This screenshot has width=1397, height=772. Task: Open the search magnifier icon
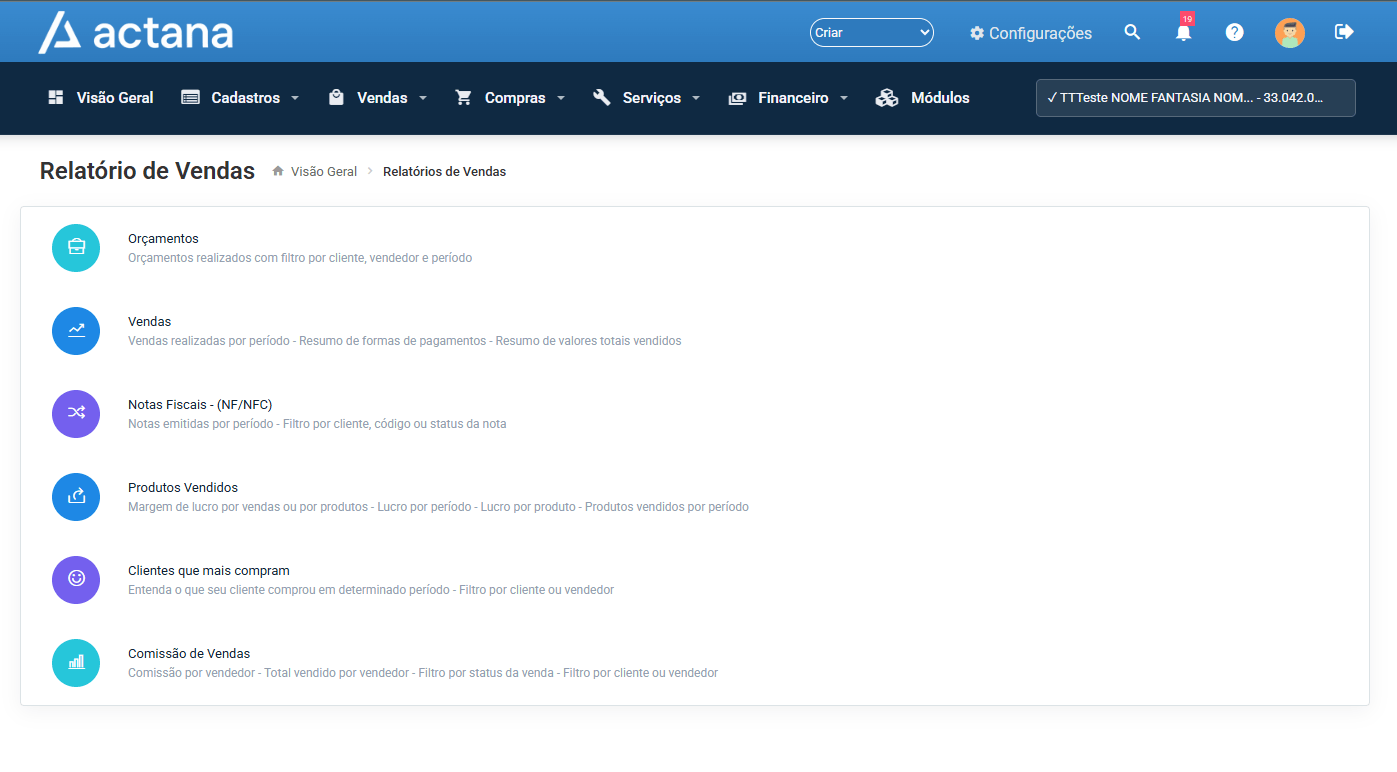(x=1132, y=32)
